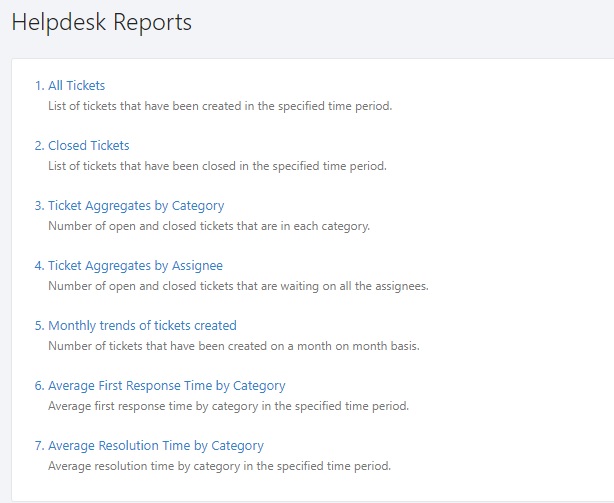Open the Closed Tickets report link
This screenshot has width=614, height=503.
(x=82, y=145)
